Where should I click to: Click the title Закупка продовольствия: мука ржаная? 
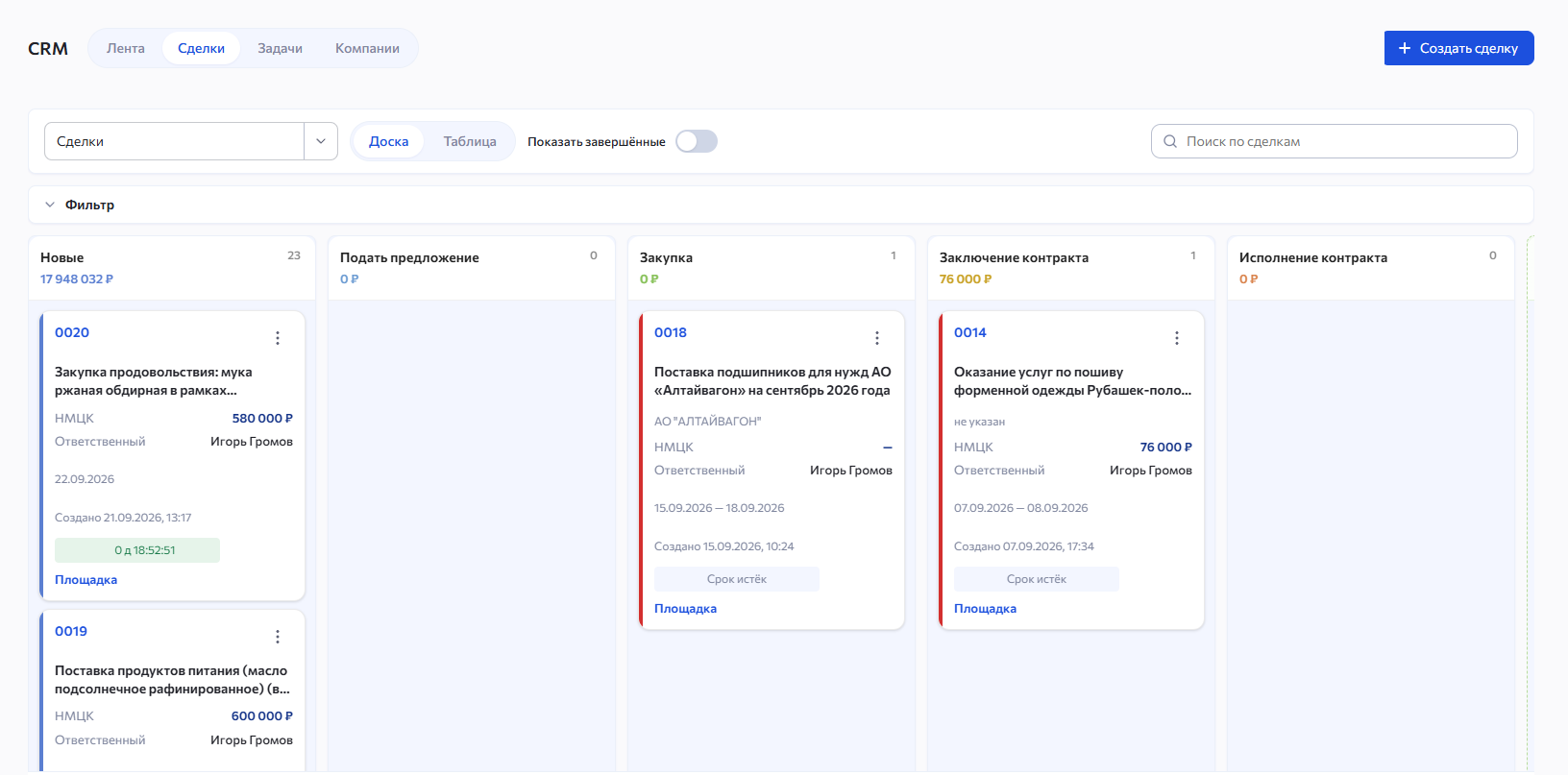154,381
